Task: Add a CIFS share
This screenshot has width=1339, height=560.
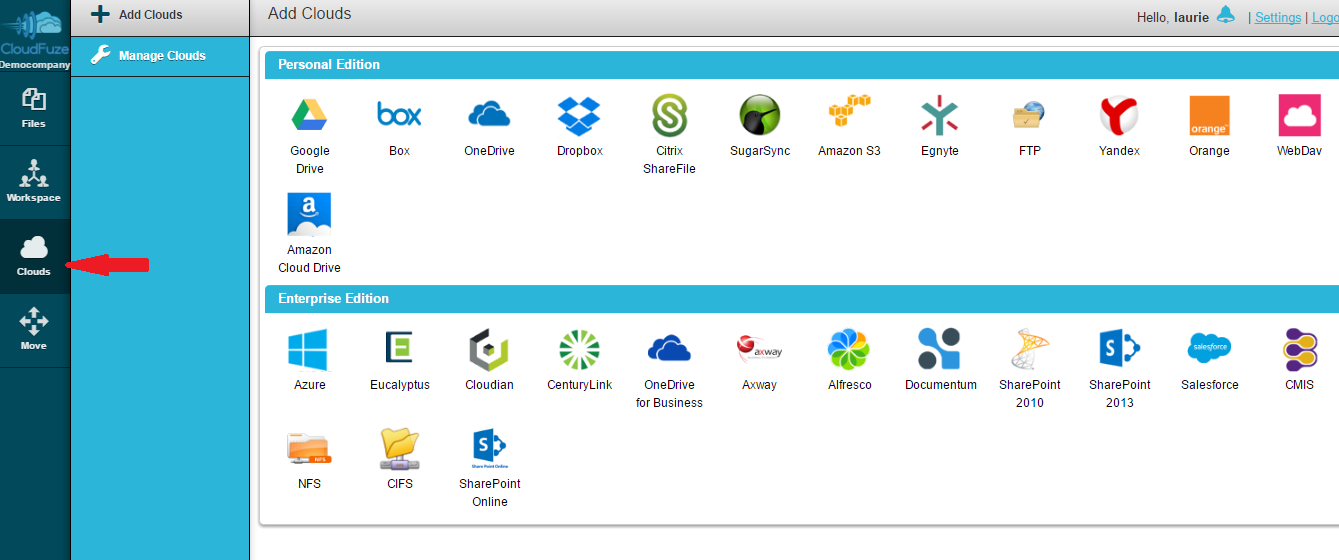Action: [x=399, y=448]
